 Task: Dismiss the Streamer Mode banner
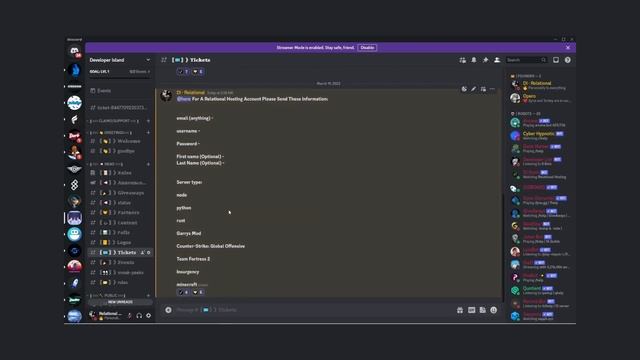point(568,48)
